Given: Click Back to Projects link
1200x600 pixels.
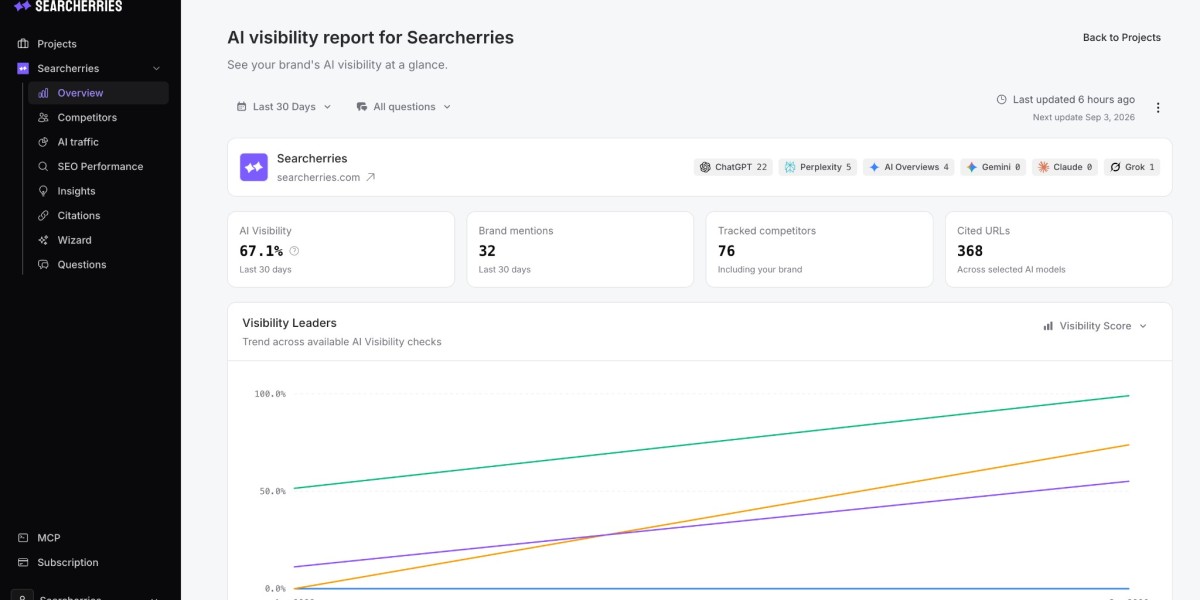Looking at the screenshot, I should 1122,38.
